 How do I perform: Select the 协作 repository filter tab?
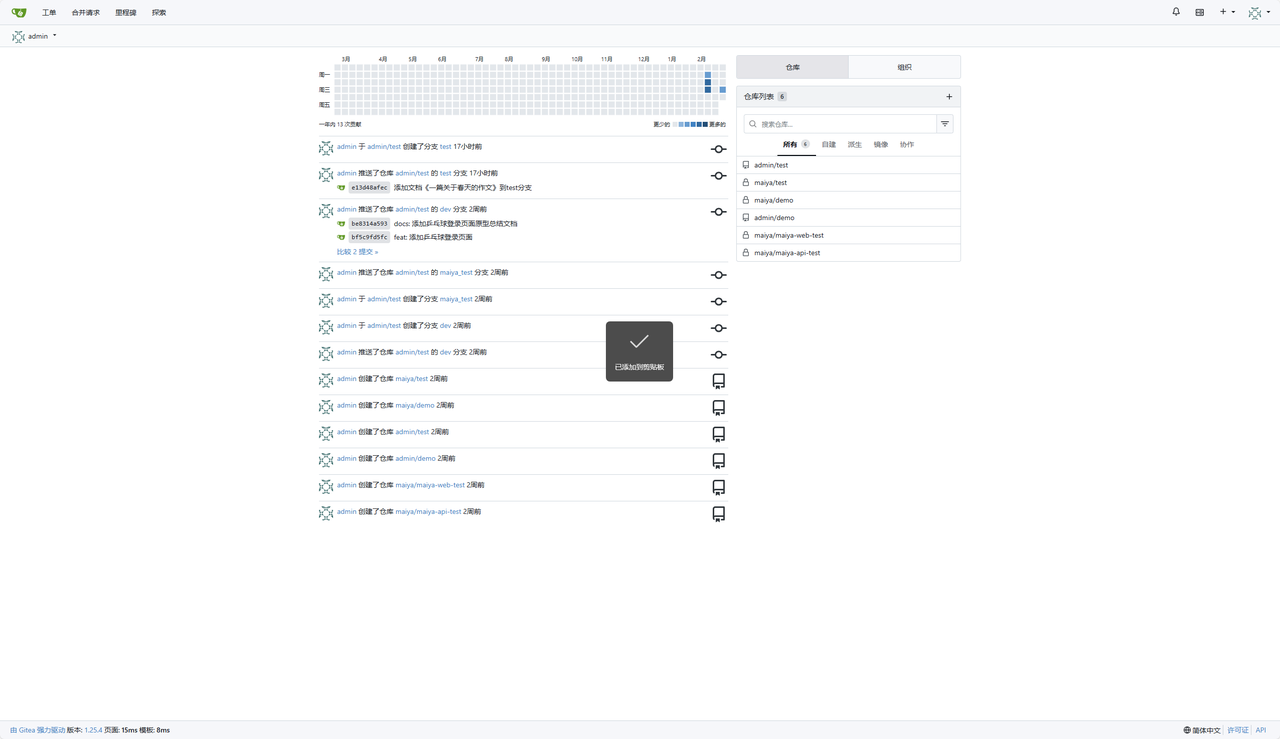[907, 145]
